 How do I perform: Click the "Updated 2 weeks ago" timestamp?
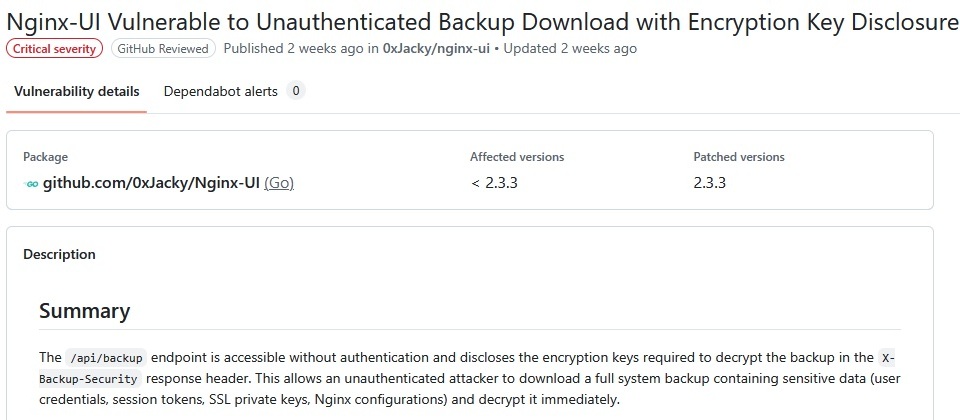[569, 48]
